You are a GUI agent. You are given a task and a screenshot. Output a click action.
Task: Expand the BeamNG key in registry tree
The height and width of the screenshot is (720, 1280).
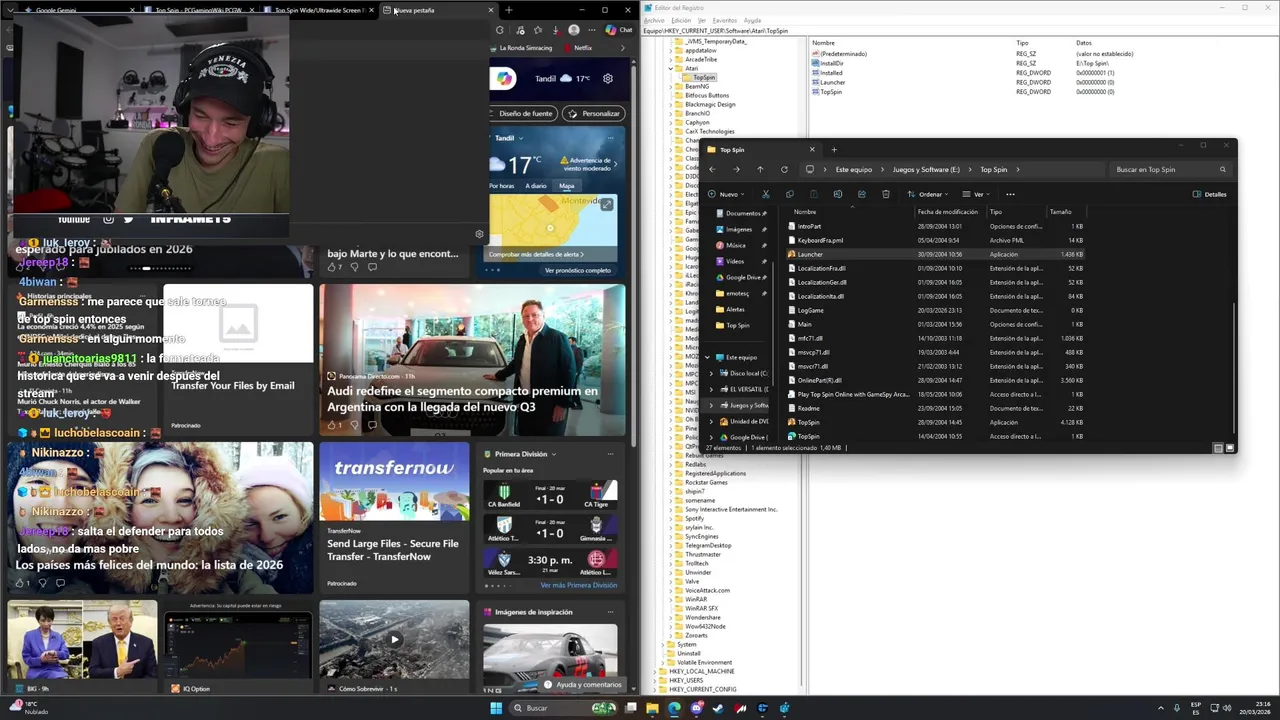coord(671,86)
